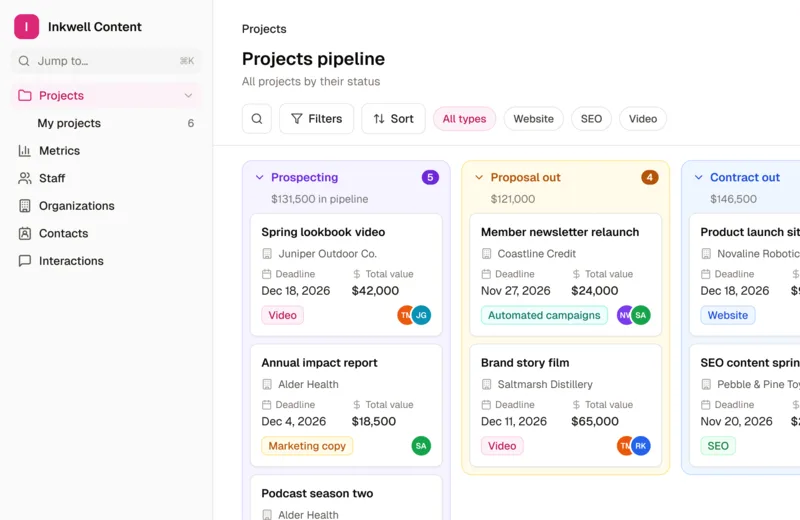800x520 pixels.
Task: Open the Annual impact report card
Action: [x=346, y=405]
